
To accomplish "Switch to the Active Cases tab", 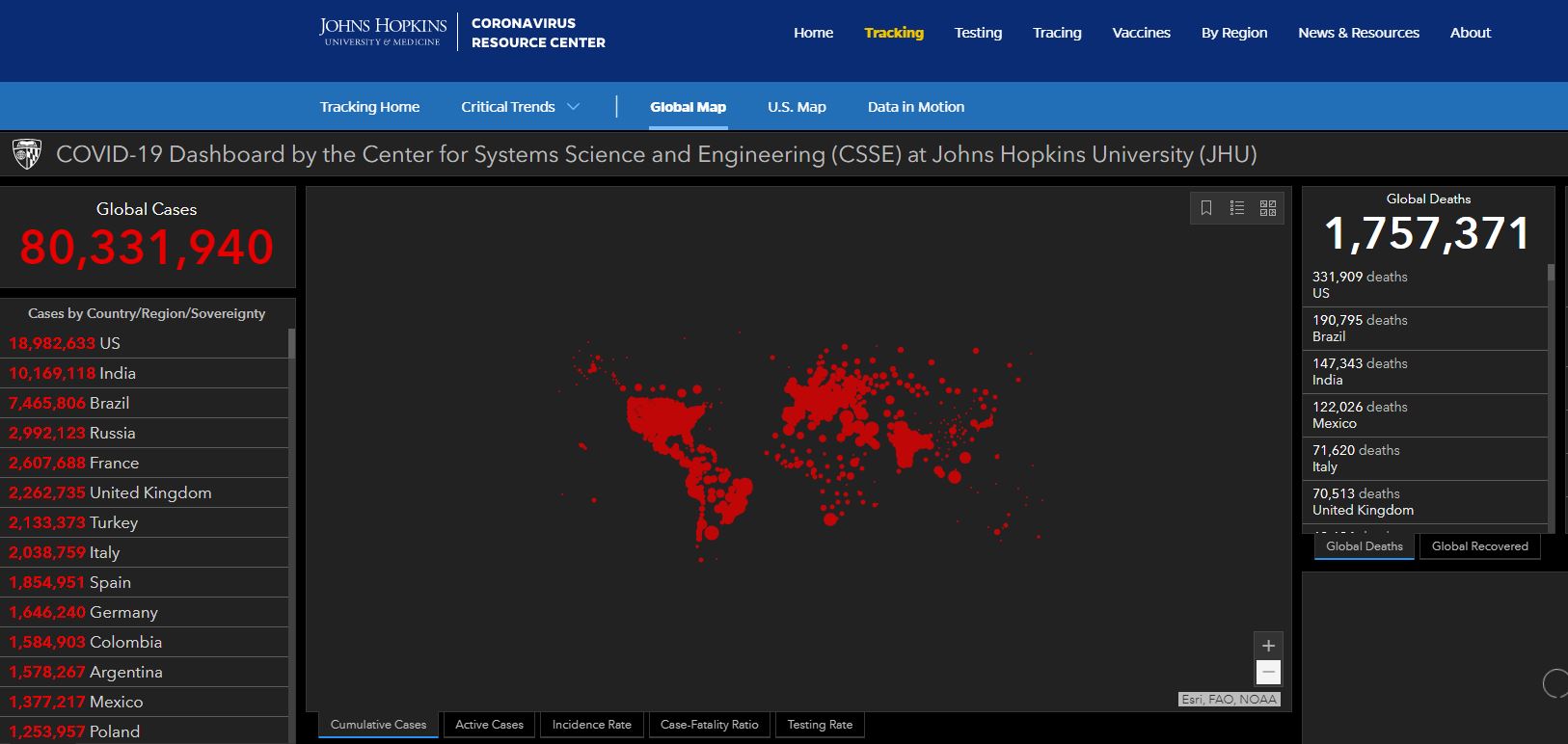I will (489, 725).
